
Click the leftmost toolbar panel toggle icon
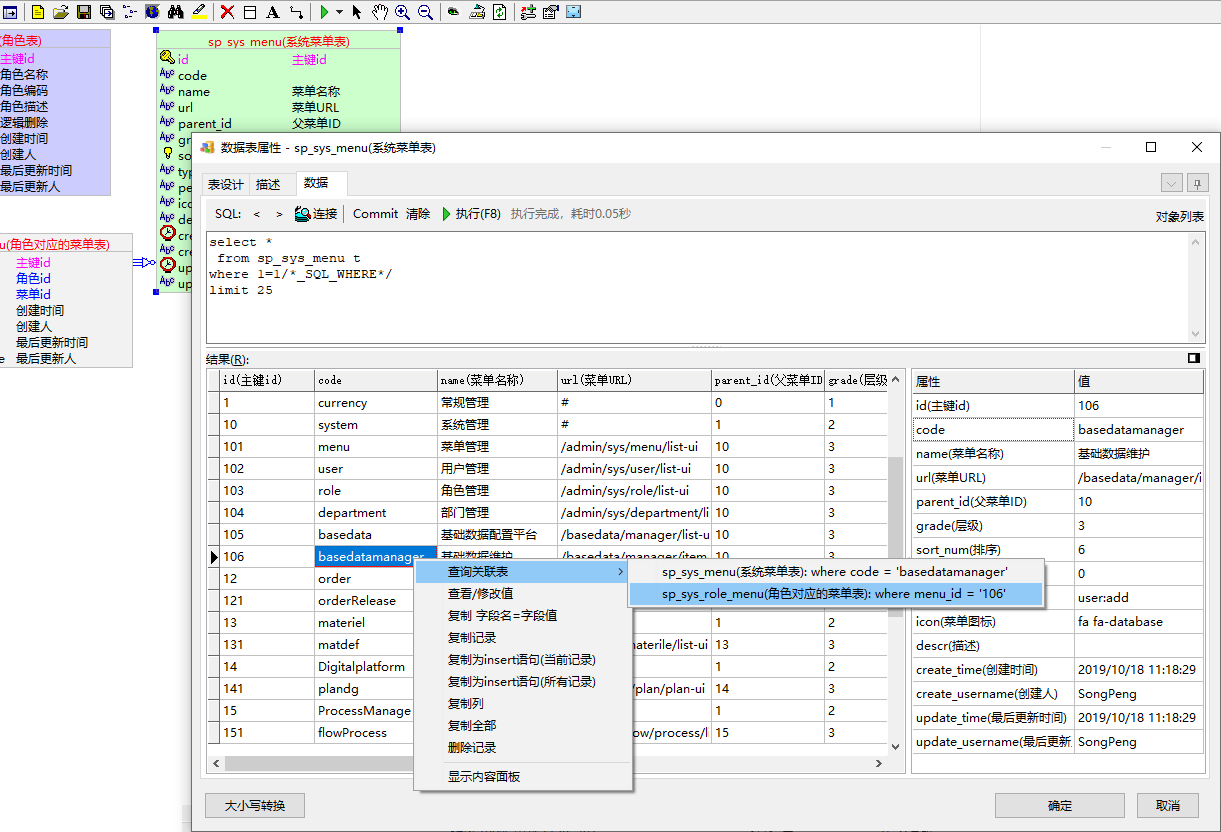click(x=10, y=12)
